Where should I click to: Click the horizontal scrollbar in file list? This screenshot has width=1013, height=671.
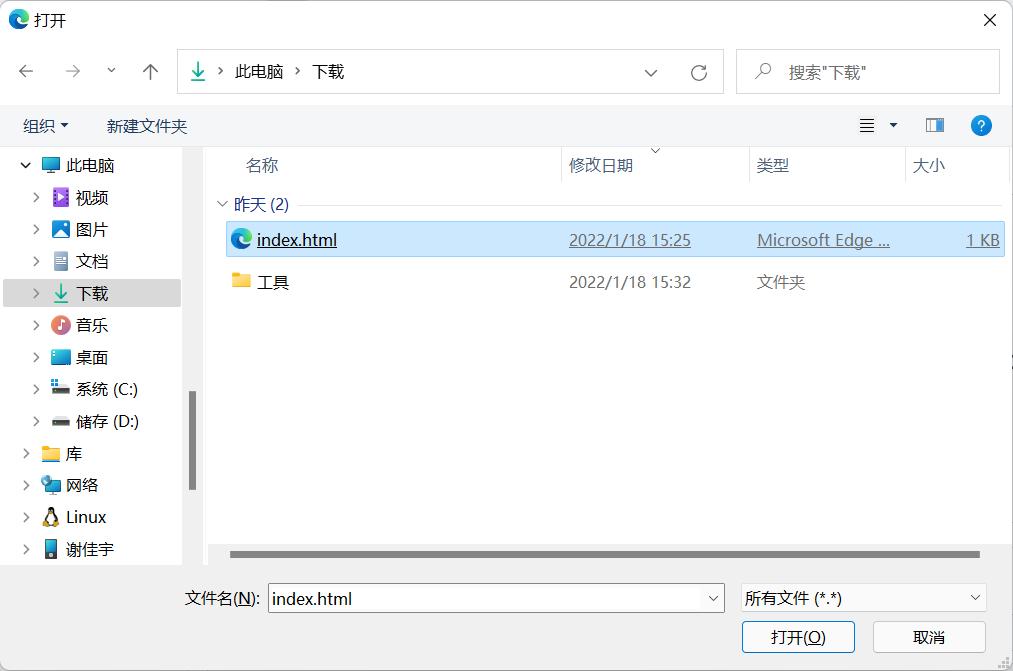tap(604, 554)
